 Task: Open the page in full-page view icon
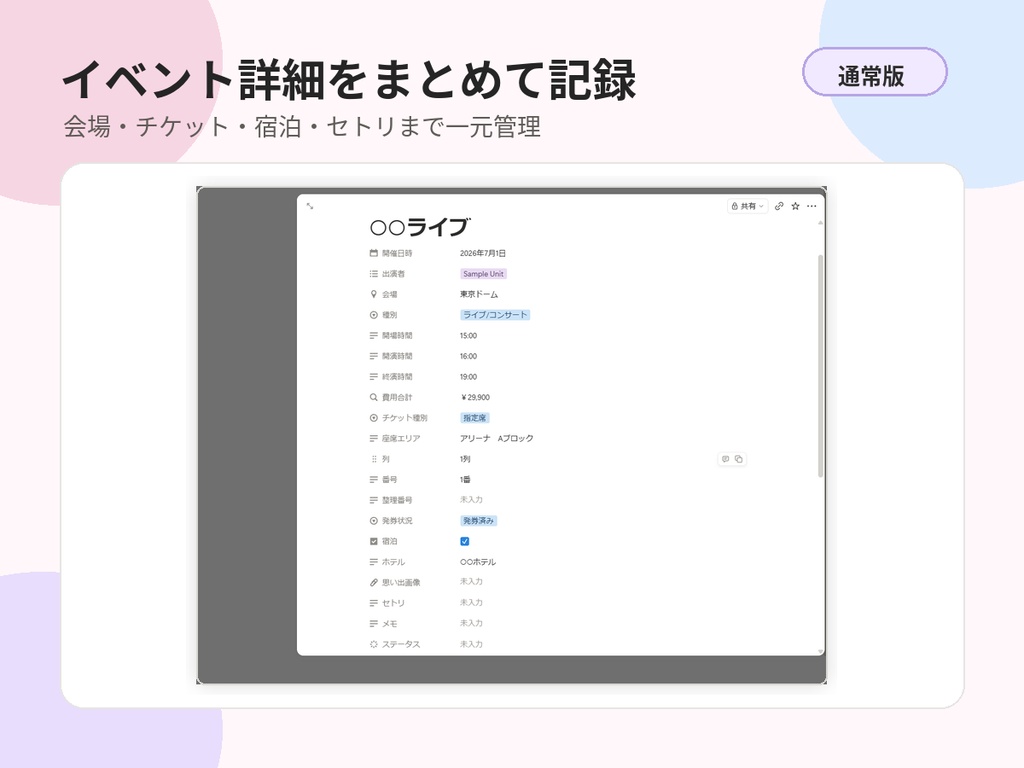pos(310,206)
